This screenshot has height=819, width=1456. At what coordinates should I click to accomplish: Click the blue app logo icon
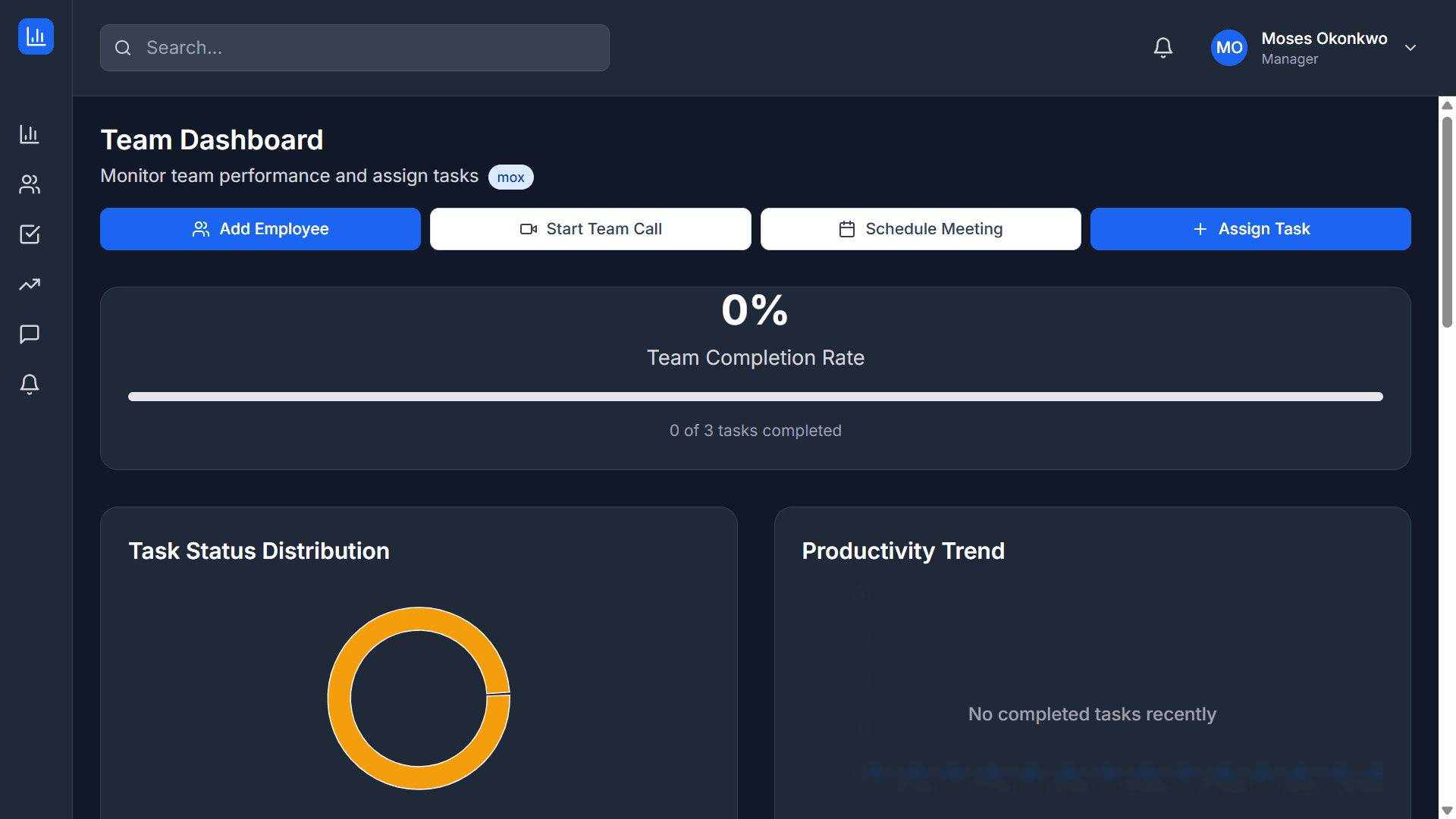point(35,36)
